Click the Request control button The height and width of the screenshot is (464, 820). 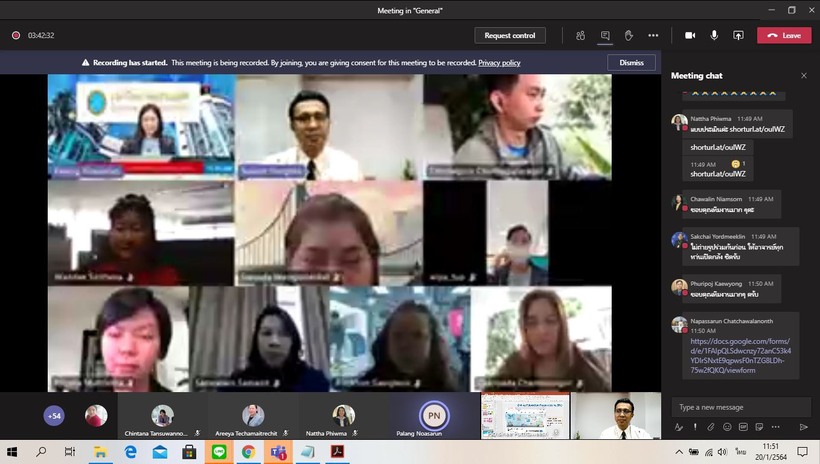tap(510, 36)
